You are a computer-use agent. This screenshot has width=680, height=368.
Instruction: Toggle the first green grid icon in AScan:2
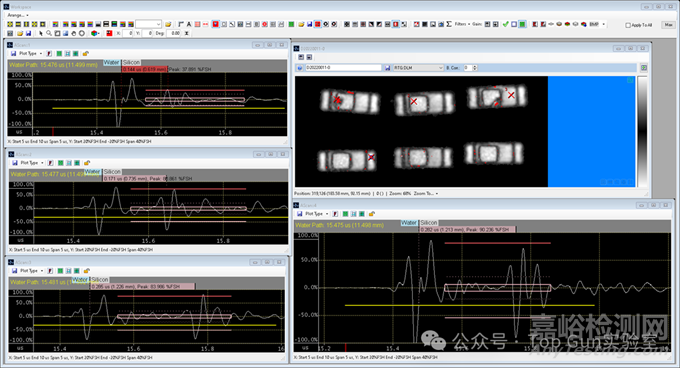pos(61,163)
